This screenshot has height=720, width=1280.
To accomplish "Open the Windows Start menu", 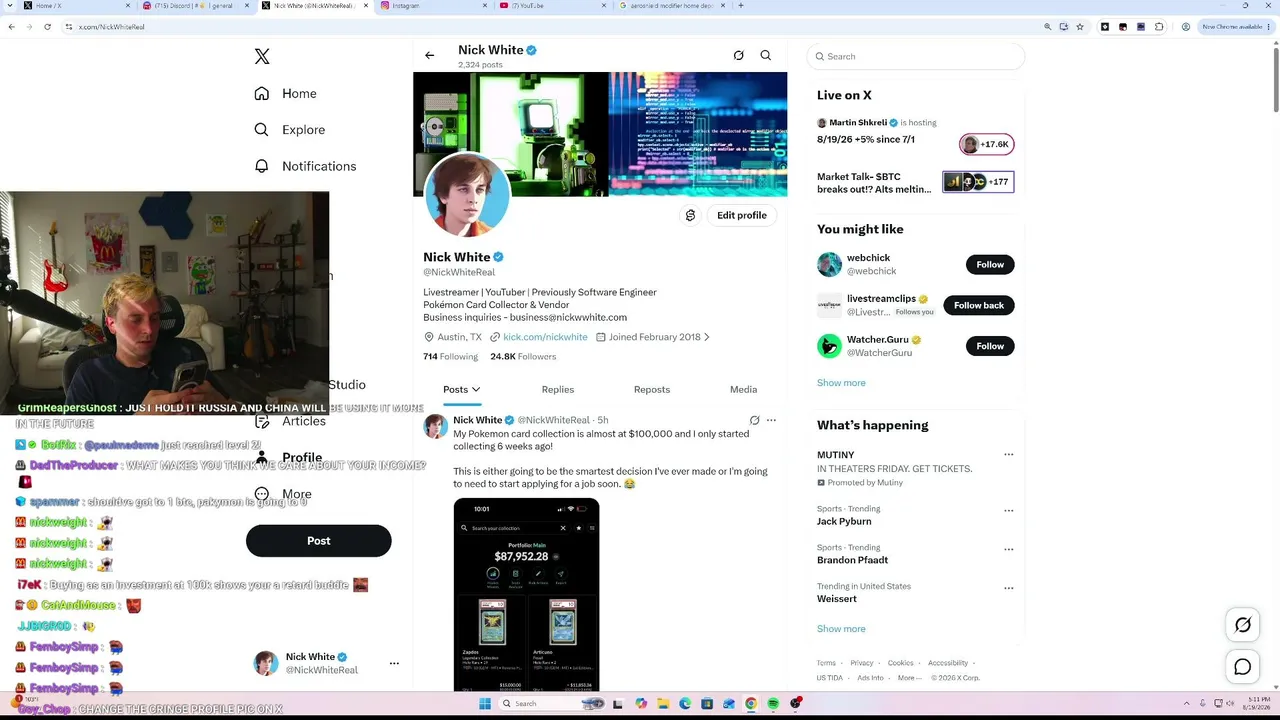I will tap(484, 704).
